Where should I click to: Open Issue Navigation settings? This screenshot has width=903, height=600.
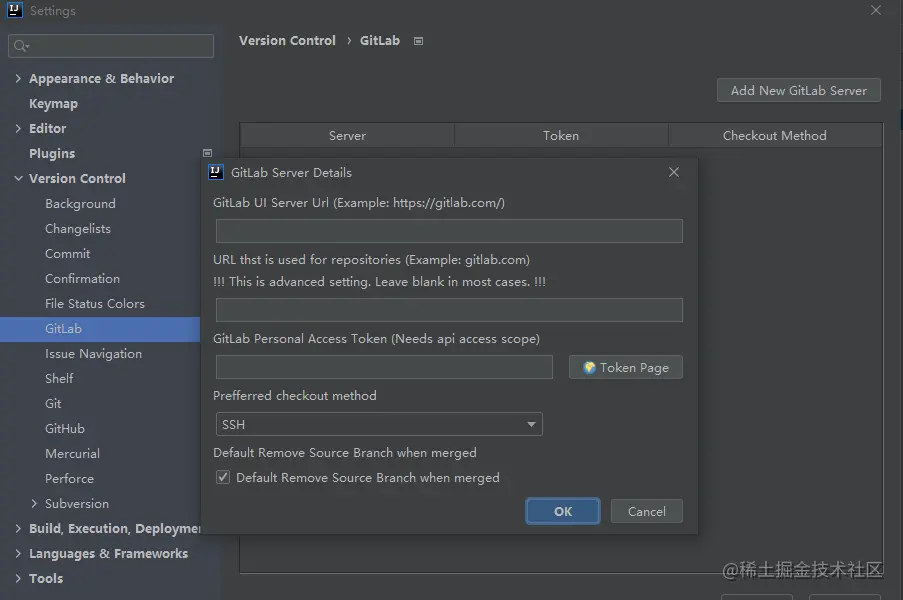coord(93,354)
